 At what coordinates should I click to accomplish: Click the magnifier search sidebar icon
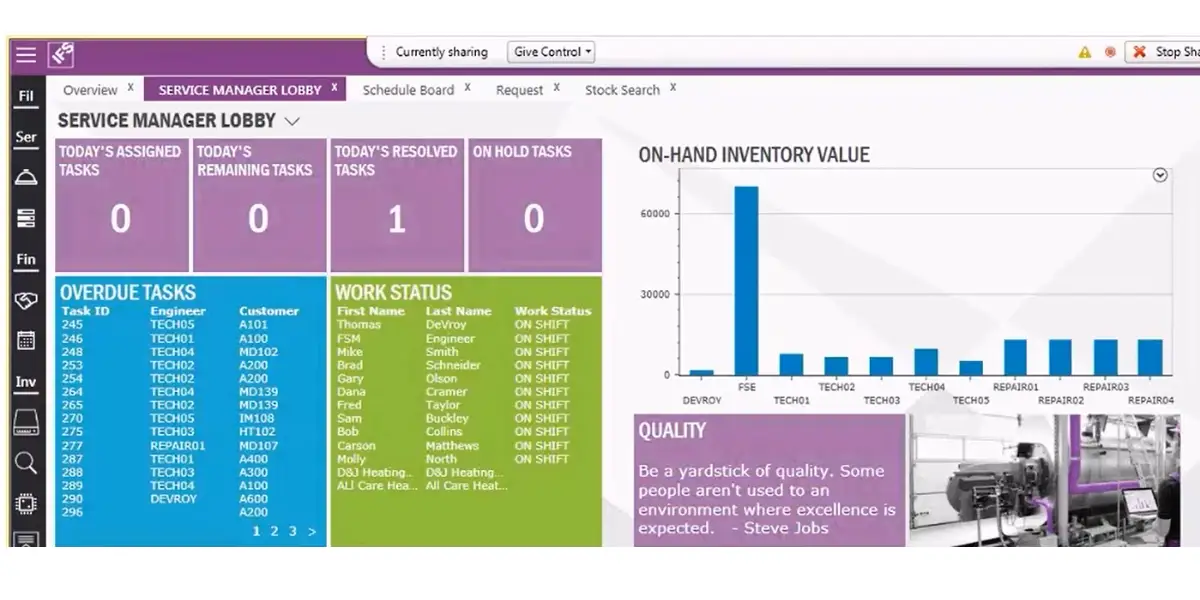tap(26, 463)
